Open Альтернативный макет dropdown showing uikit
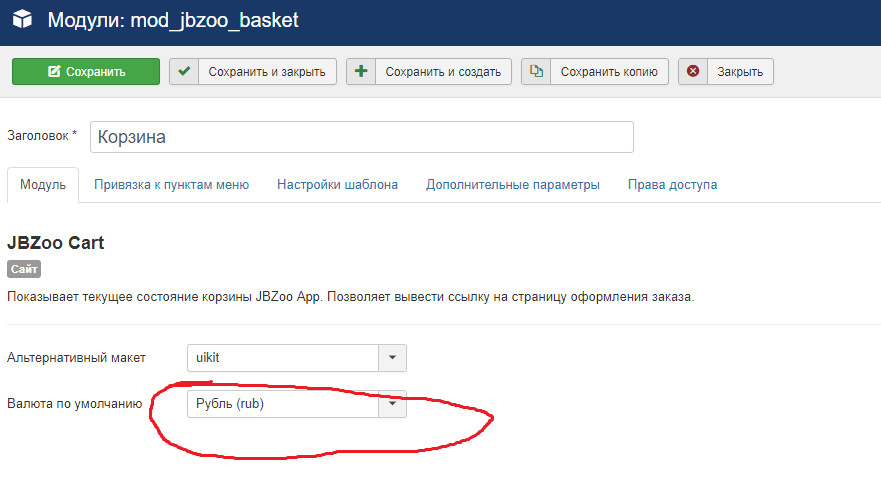This screenshot has height=502, width=881. (x=297, y=358)
